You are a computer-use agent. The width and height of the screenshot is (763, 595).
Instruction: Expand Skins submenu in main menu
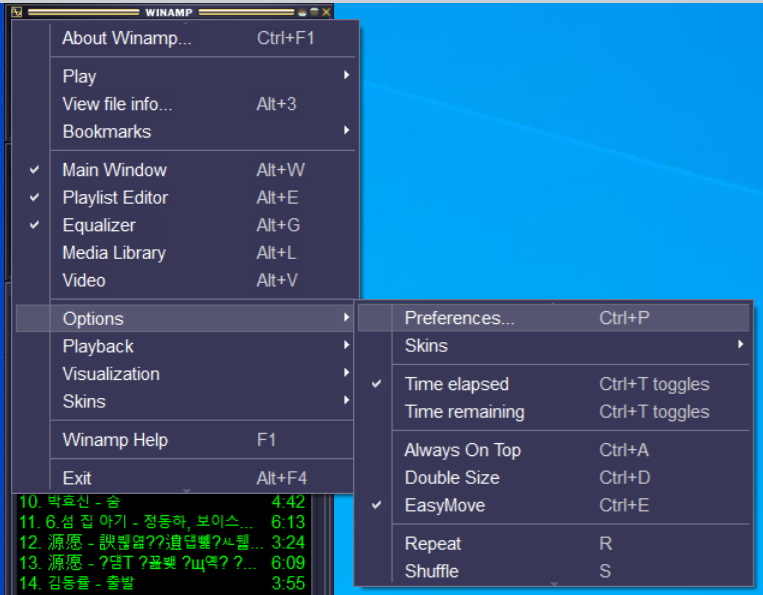pyautogui.click(x=185, y=402)
